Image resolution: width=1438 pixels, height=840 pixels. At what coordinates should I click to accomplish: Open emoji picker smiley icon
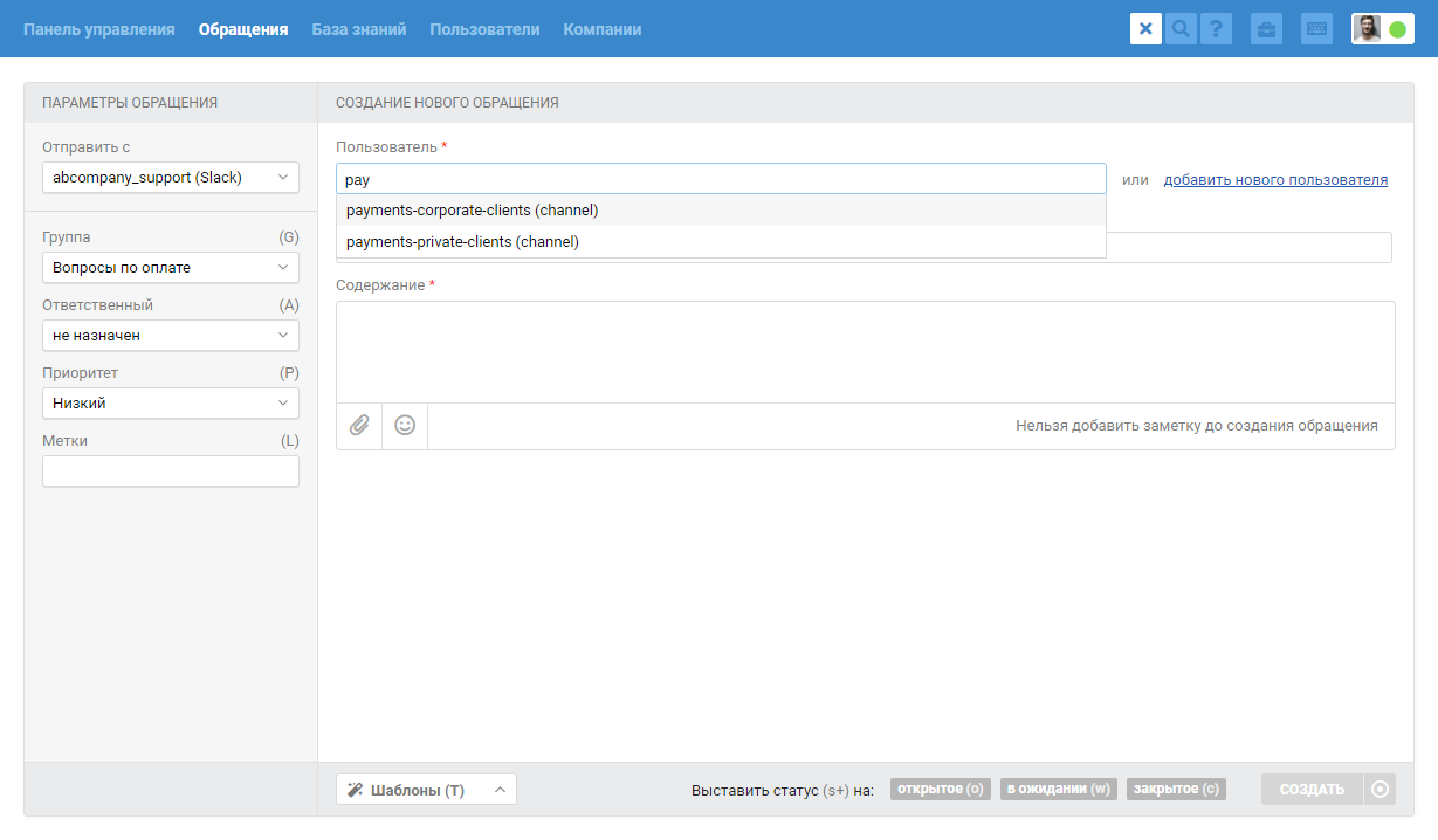(405, 425)
